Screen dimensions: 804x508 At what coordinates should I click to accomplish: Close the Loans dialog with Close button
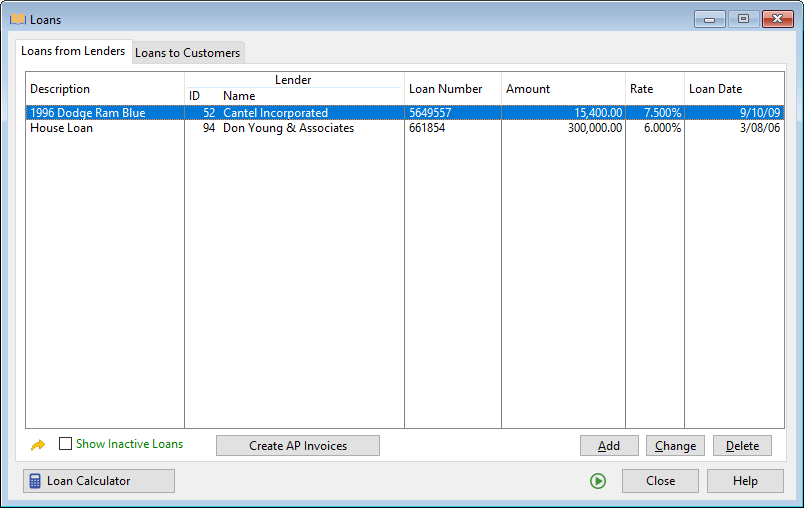click(660, 481)
